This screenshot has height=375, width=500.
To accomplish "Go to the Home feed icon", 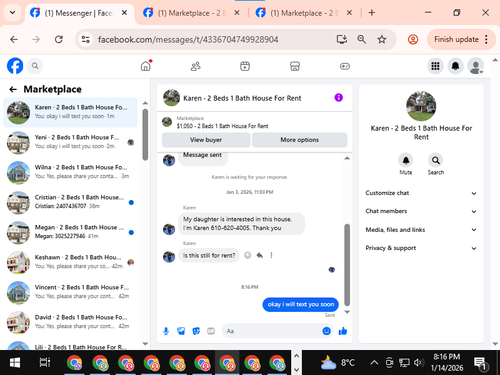I will coord(146,66).
